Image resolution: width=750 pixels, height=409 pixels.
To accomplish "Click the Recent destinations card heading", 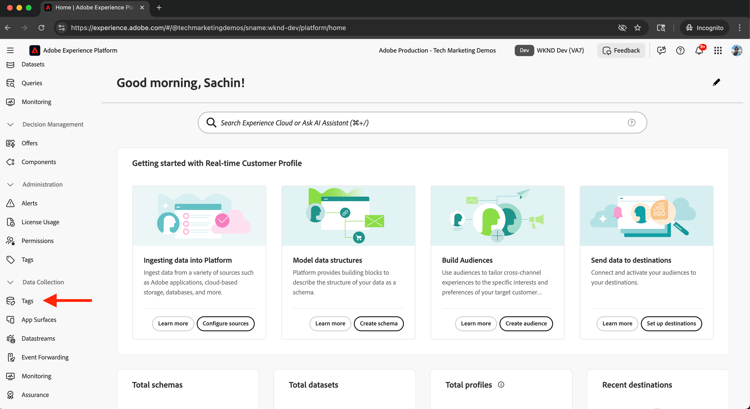I will click(x=637, y=385).
